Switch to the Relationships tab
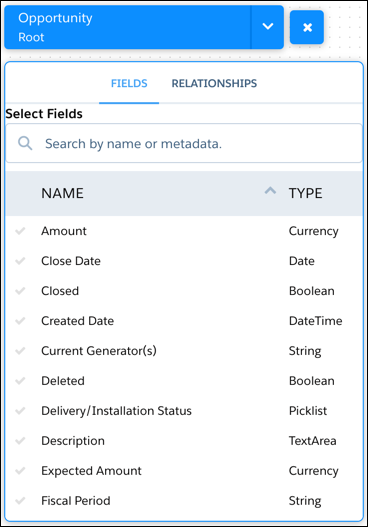 pos(214,83)
